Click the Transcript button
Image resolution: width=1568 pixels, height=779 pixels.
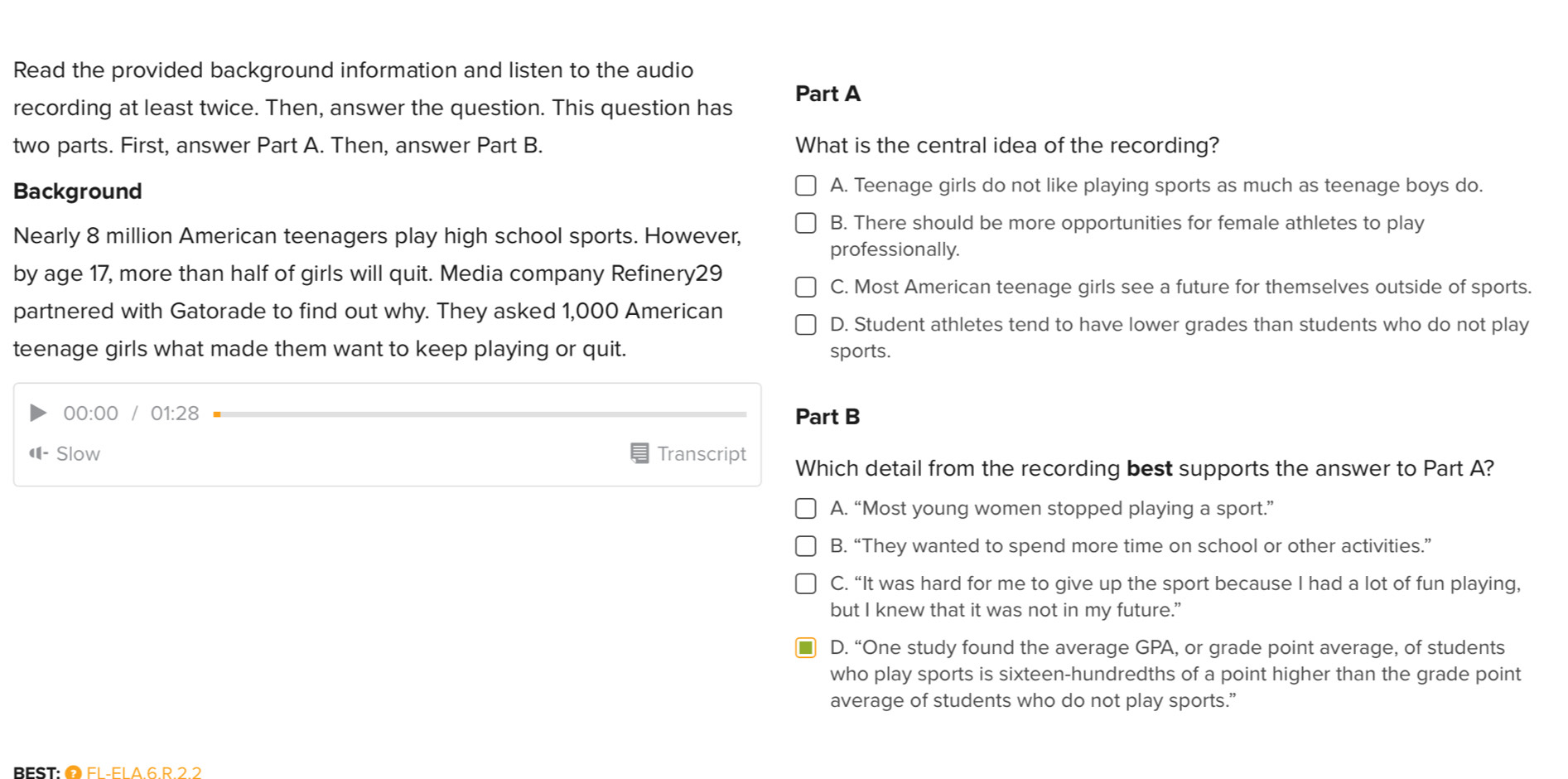tap(688, 453)
